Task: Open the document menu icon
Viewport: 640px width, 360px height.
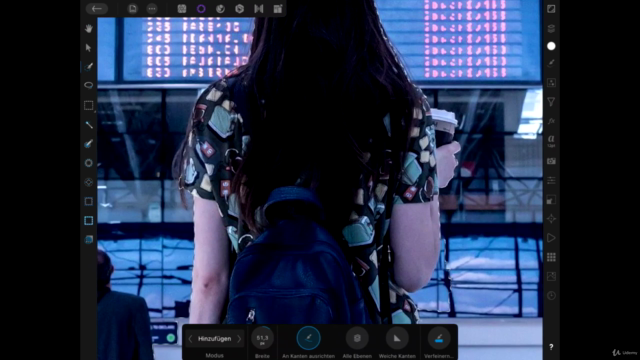Action: (133, 9)
